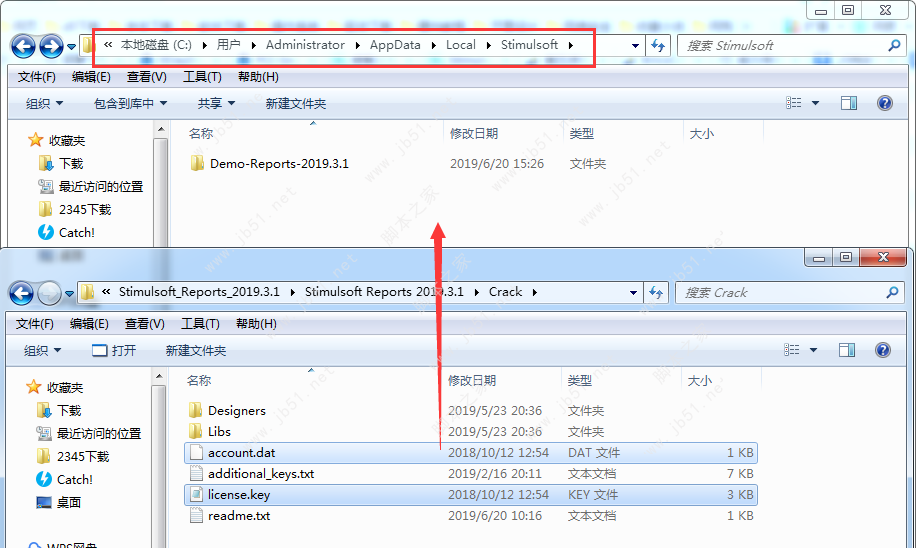Image resolution: width=916 pixels, height=548 pixels.
Task: Refresh the Stimulsoft folder address bar
Action: (x=658, y=46)
